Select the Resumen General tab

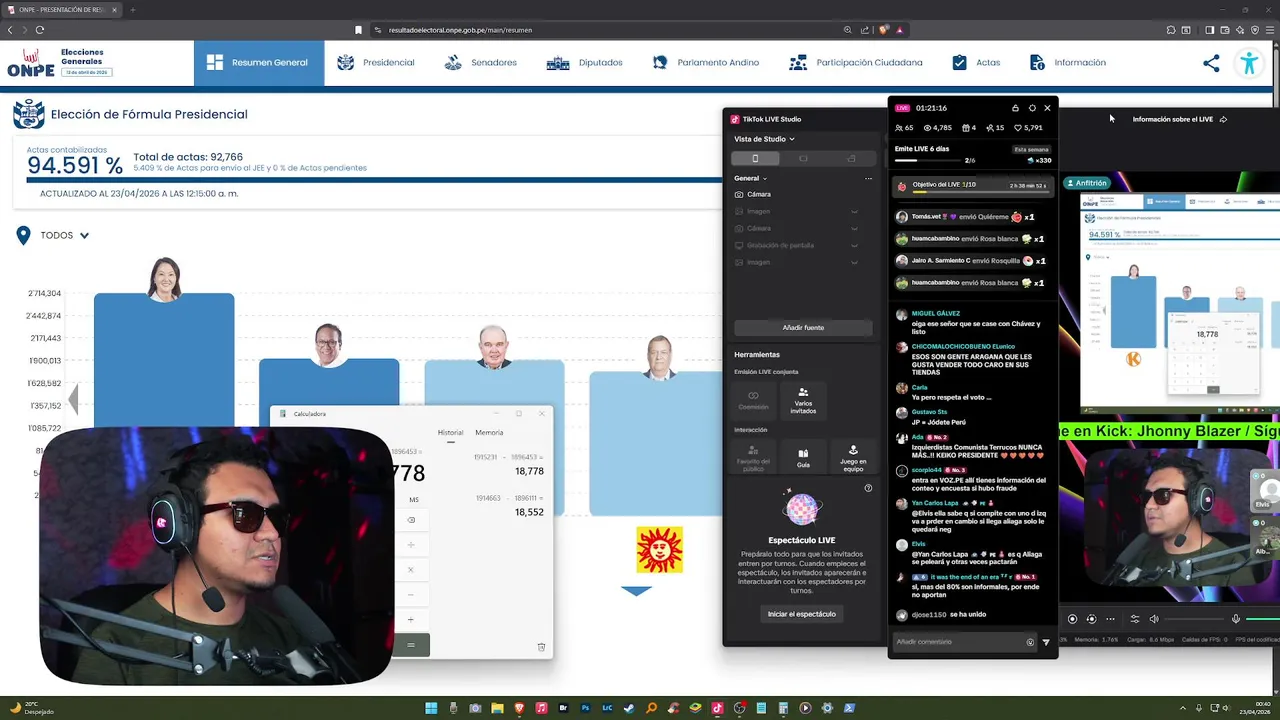click(x=258, y=62)
